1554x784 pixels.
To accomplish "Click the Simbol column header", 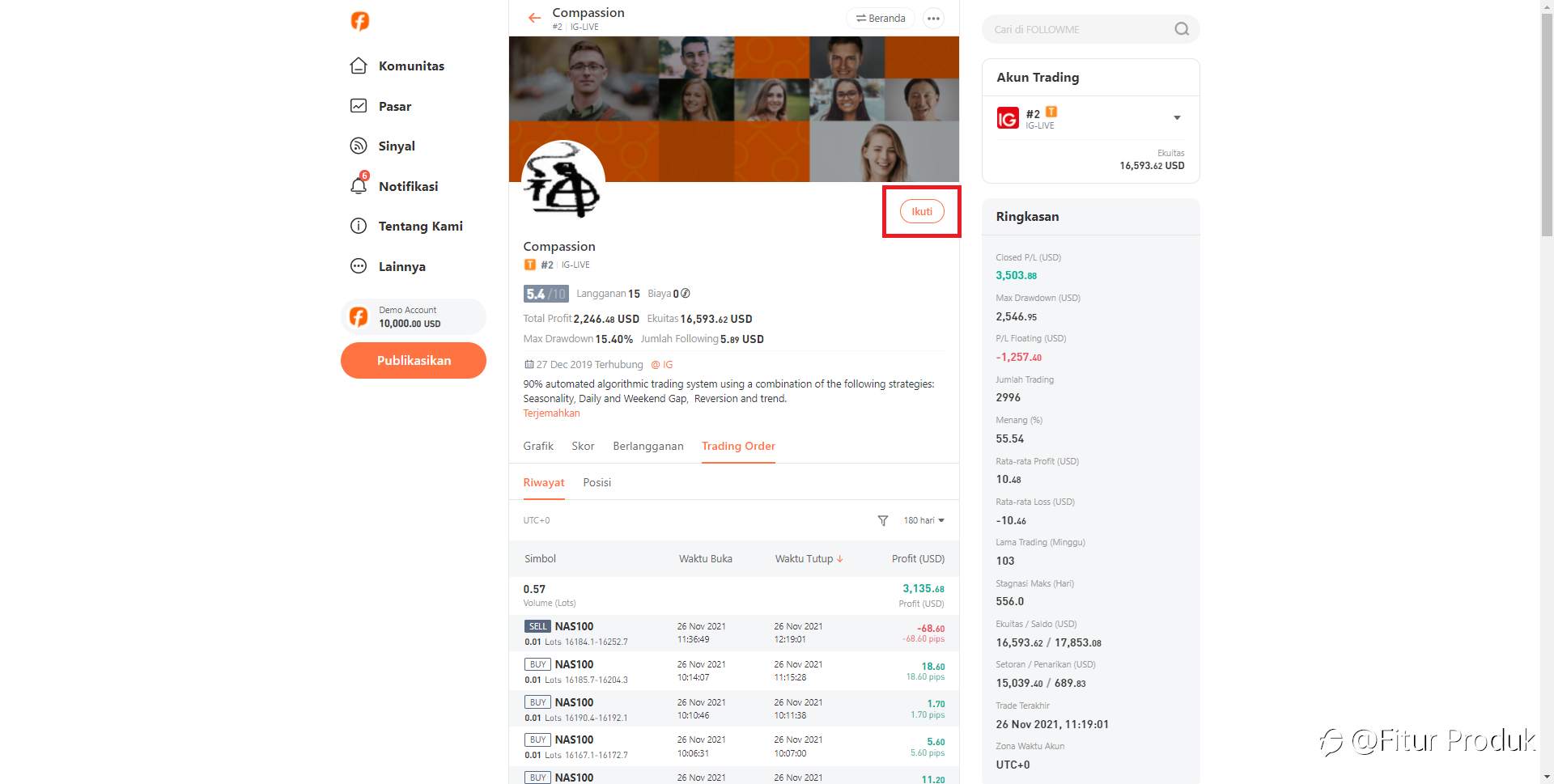I will 540,558.
